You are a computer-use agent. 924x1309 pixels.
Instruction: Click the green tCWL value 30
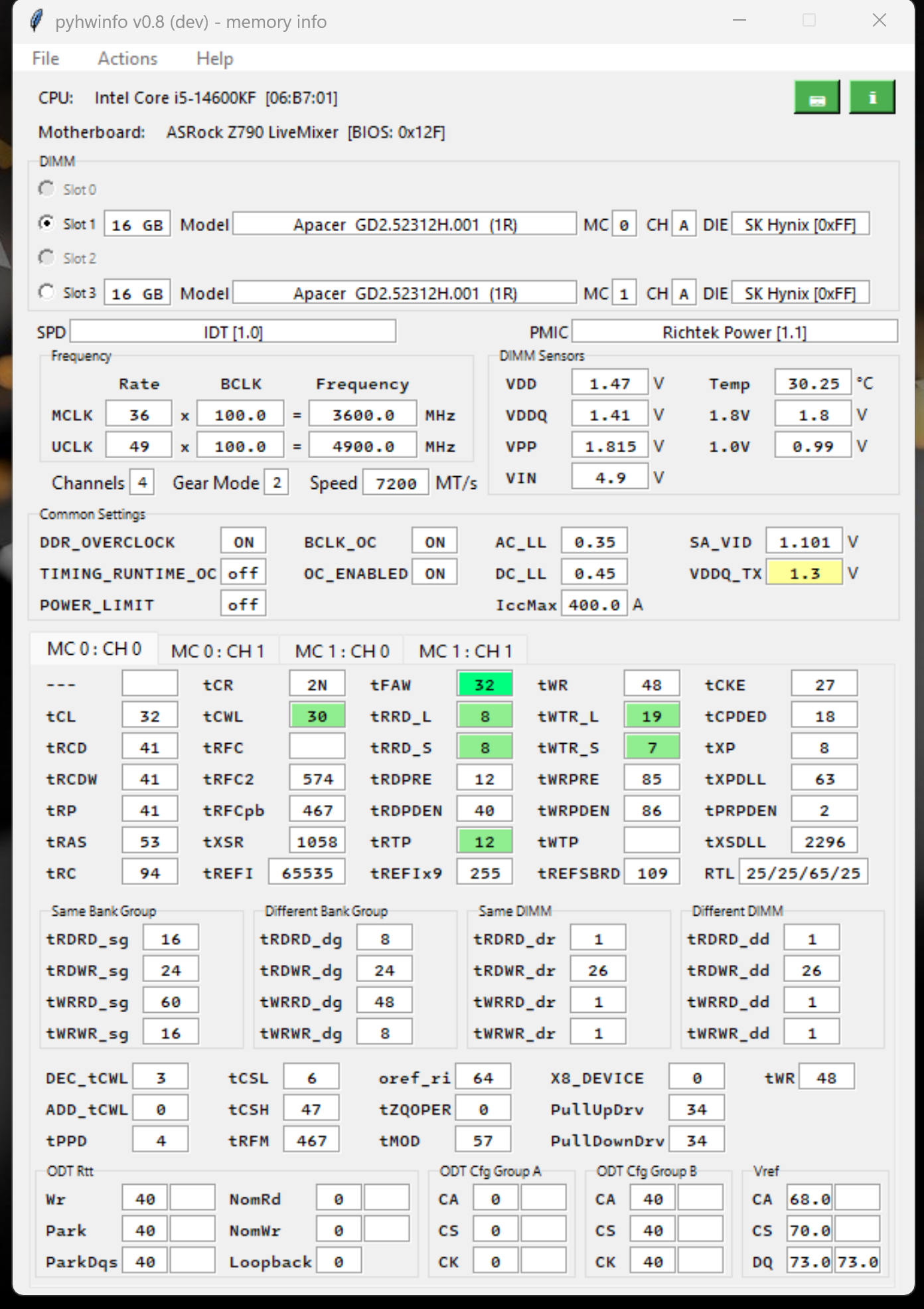point(317,716)
